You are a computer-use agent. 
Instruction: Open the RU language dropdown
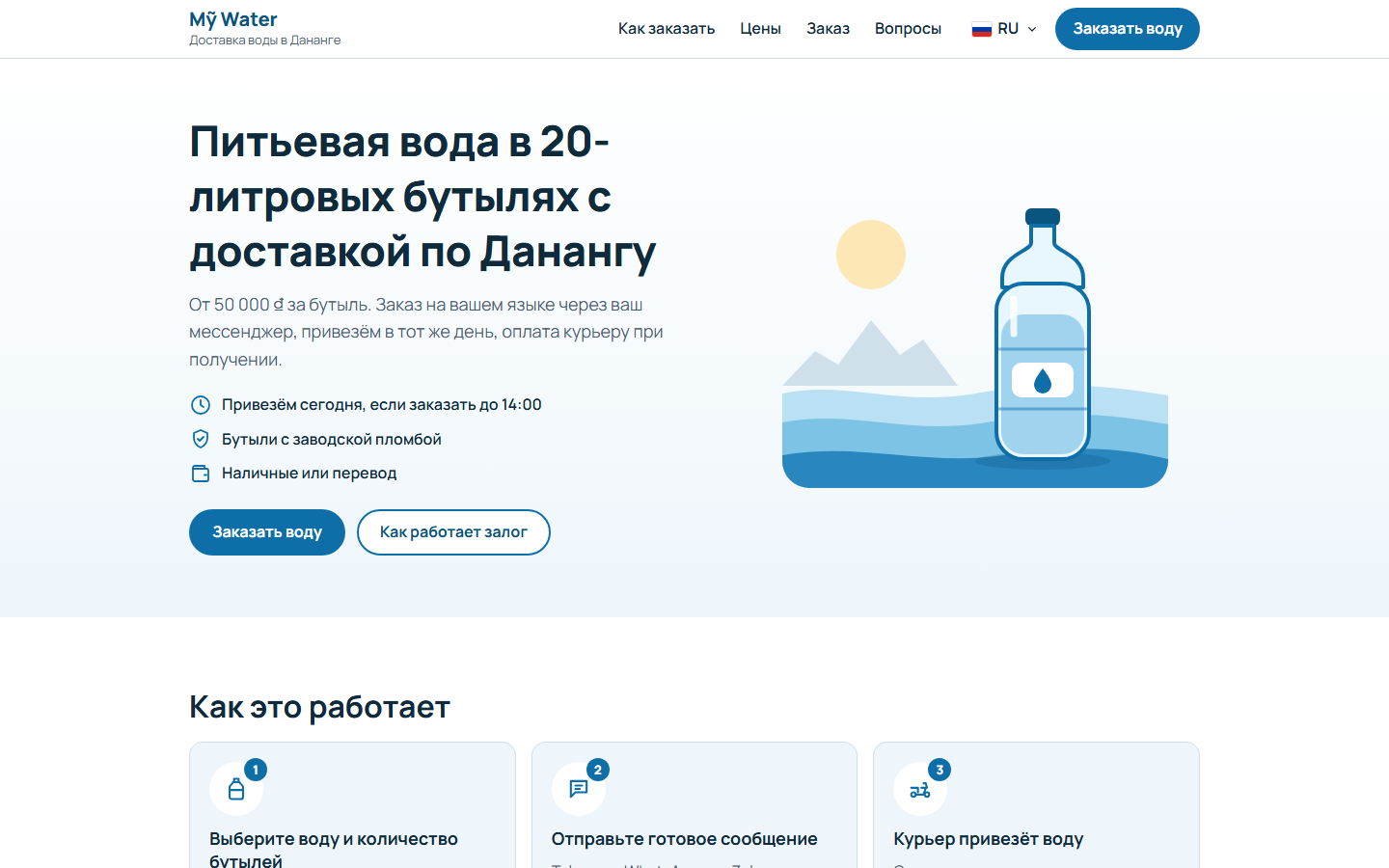[x=1004, y=29]
